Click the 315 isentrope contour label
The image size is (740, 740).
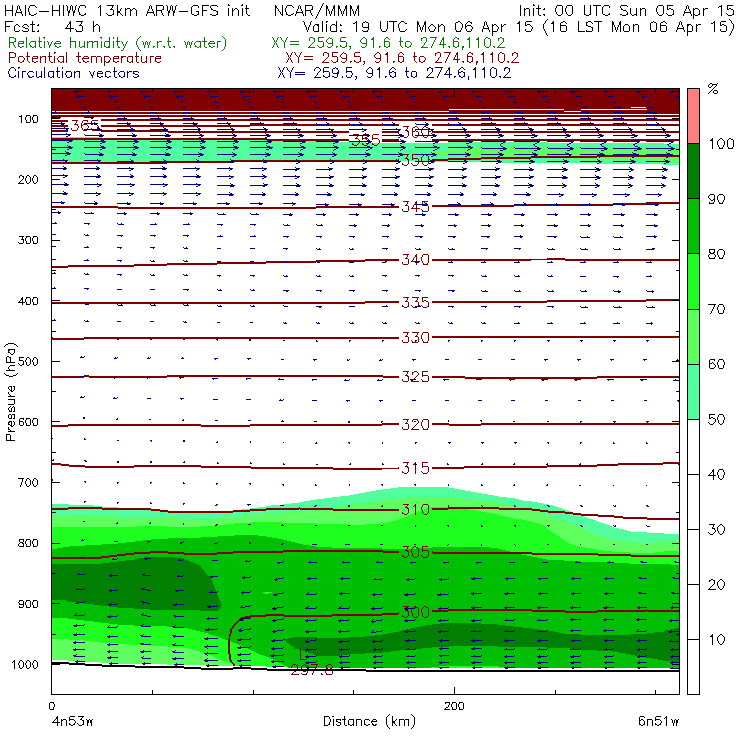pos(415,468)
